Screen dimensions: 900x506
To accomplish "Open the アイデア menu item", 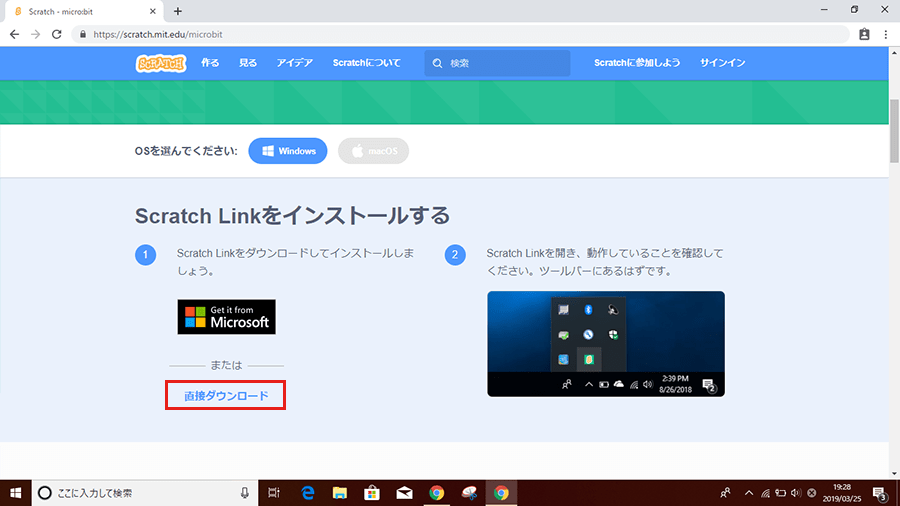I will 294,63.
